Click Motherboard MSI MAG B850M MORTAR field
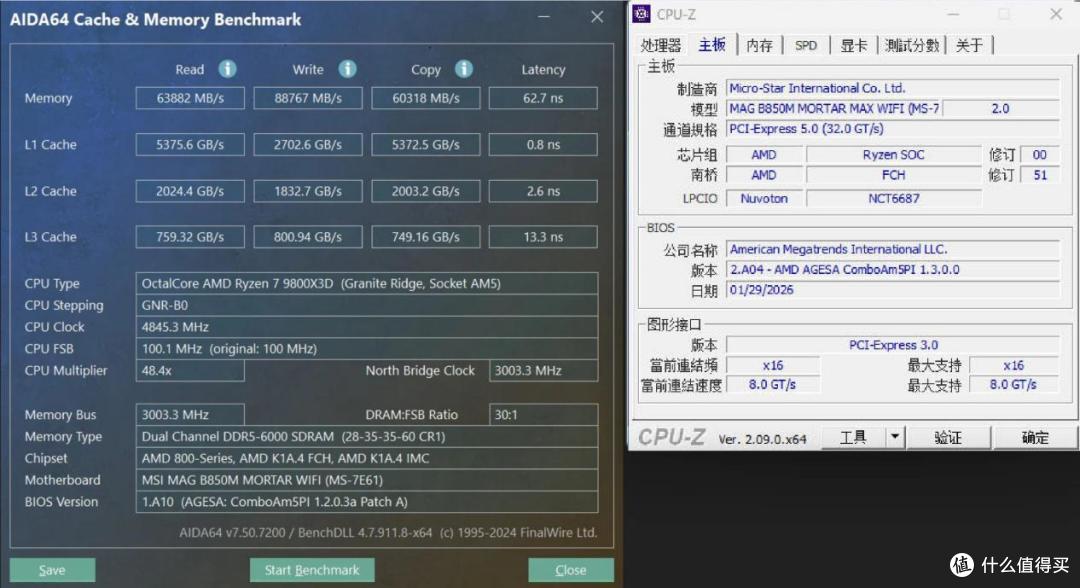Image resolution: width=1080 pixels, height=588 pixels. click(x=367, y=480)
